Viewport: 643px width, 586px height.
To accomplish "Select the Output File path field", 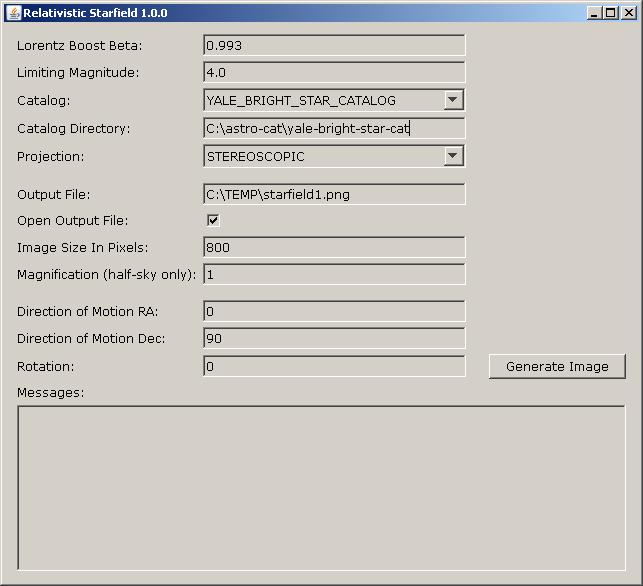I will pyautogui.click(x=334, y=195).
